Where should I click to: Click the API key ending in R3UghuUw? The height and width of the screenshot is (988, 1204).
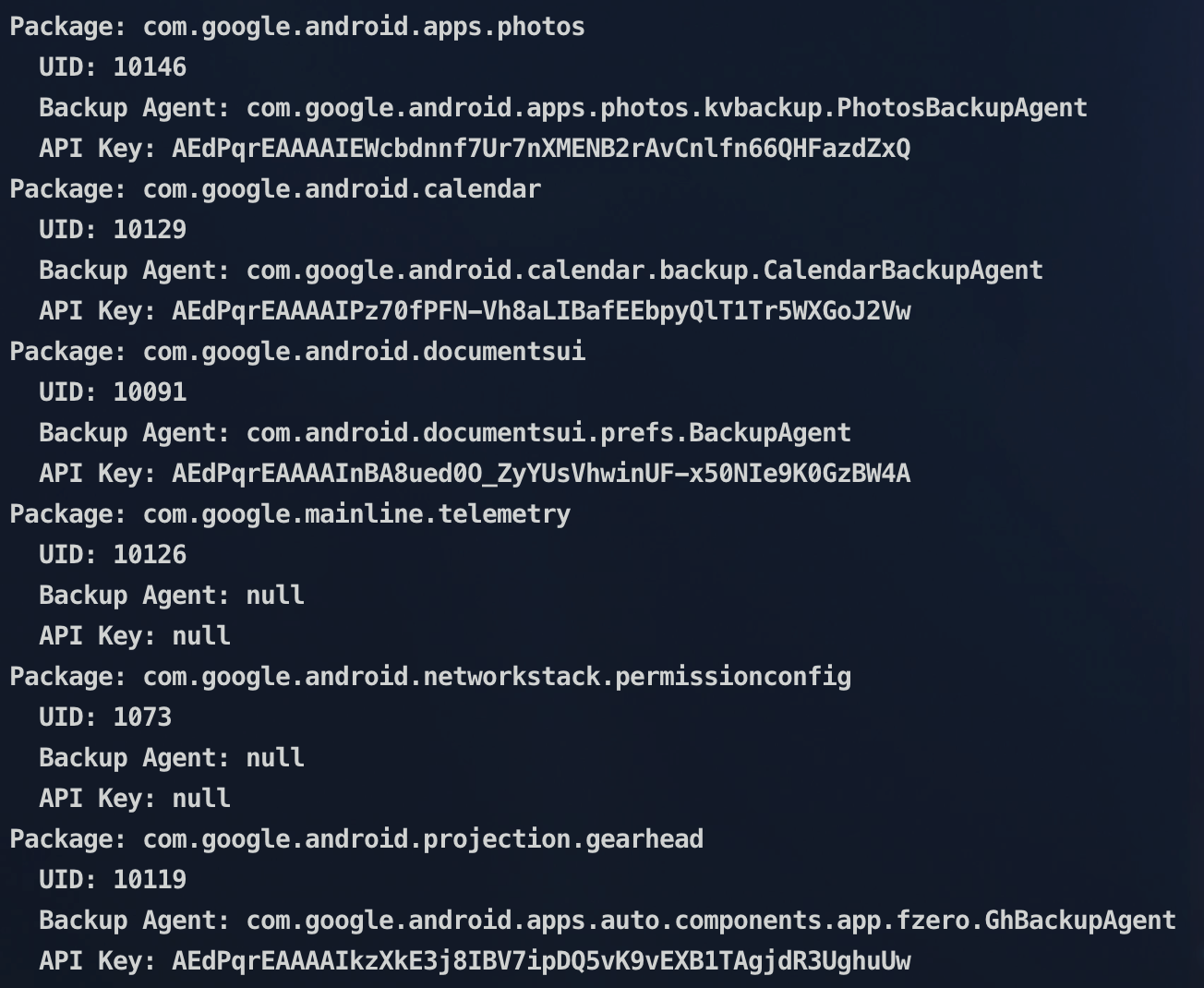[x=541, y=961]
